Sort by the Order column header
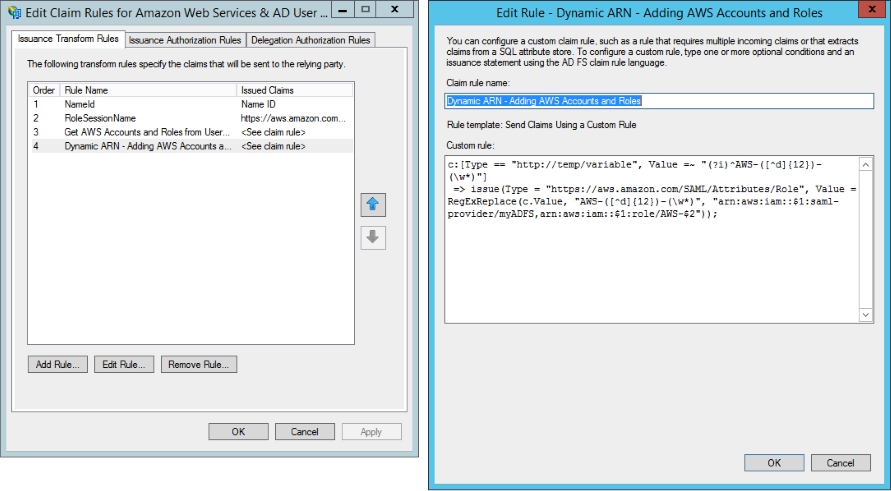 [x=44, y=90]
